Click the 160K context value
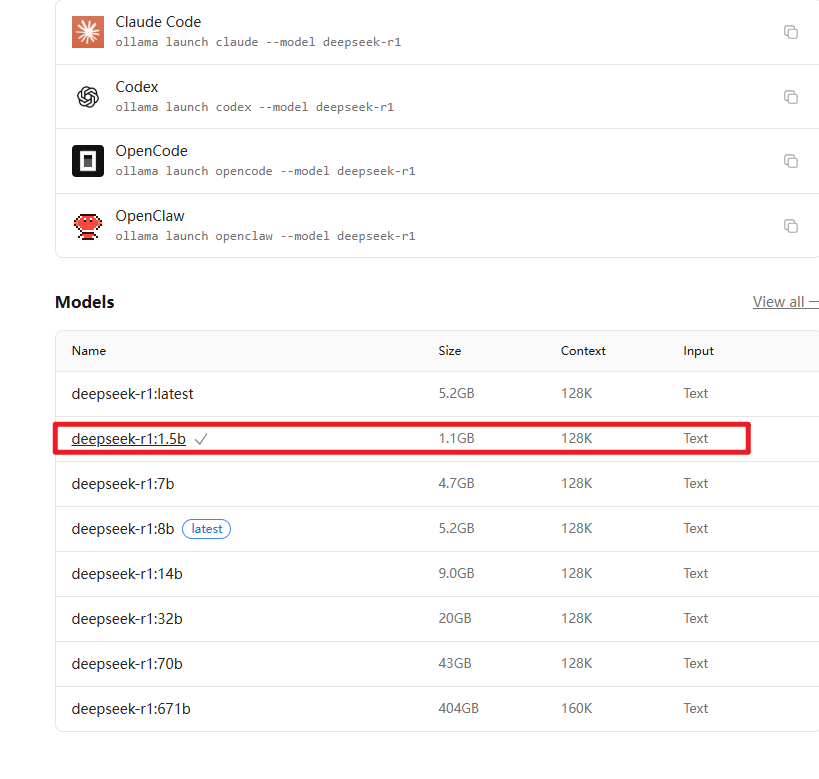This screenshot has height=779, width=819. (577, 708)
